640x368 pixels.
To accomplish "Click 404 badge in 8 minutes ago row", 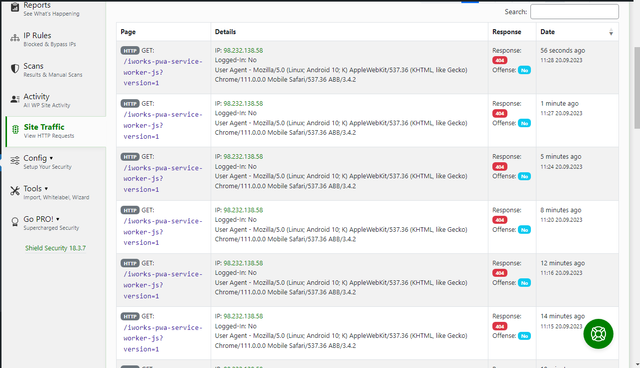I will [500, 220].
